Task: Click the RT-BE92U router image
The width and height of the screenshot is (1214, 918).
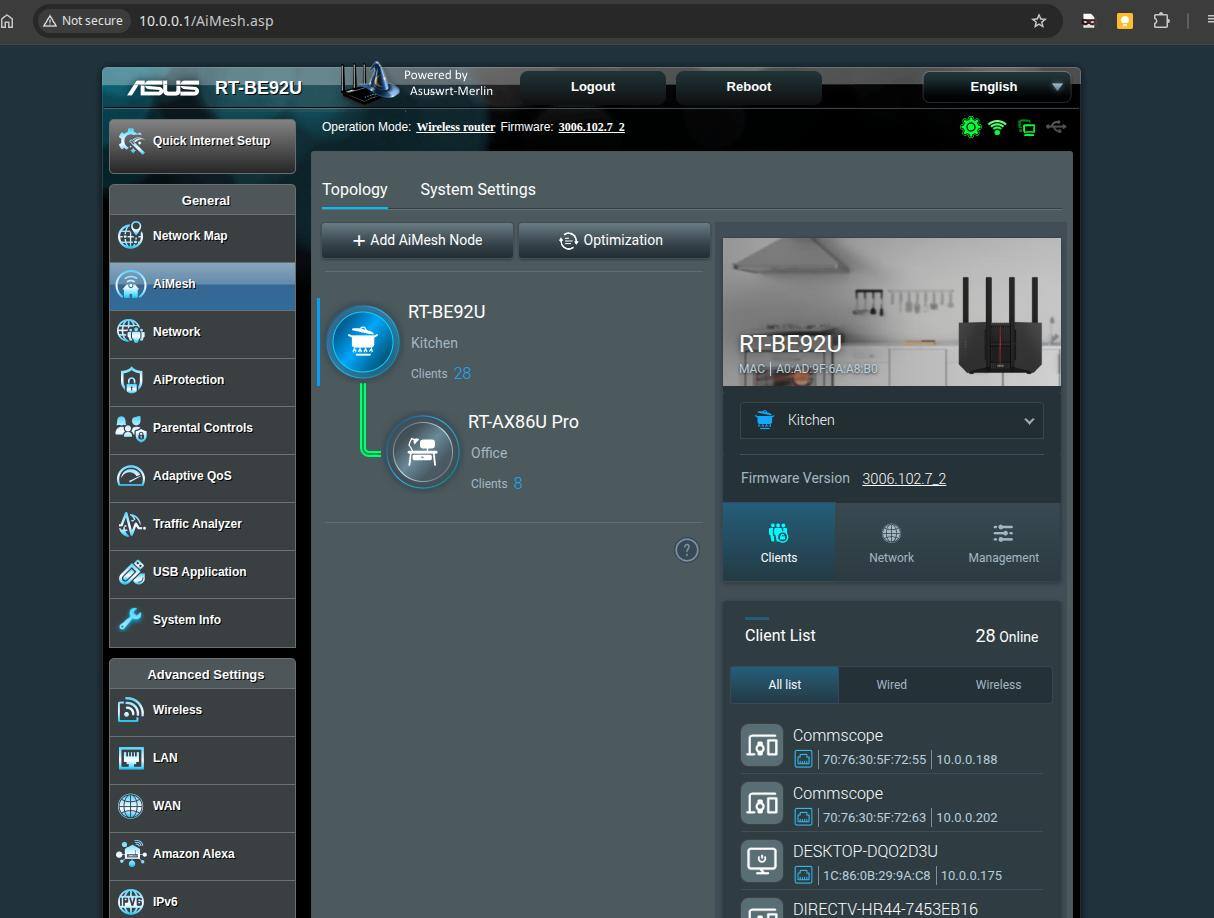Action: 1000,326
